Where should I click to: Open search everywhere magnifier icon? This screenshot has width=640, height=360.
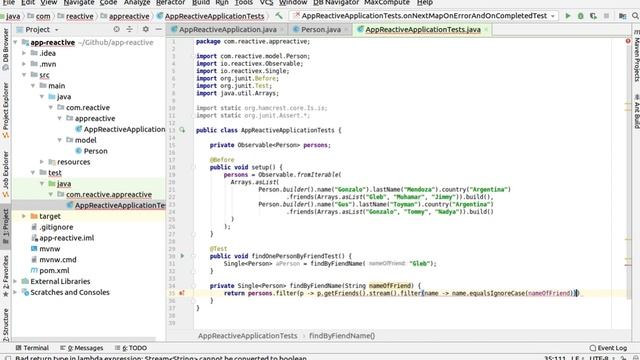click(x=635, y=16)
